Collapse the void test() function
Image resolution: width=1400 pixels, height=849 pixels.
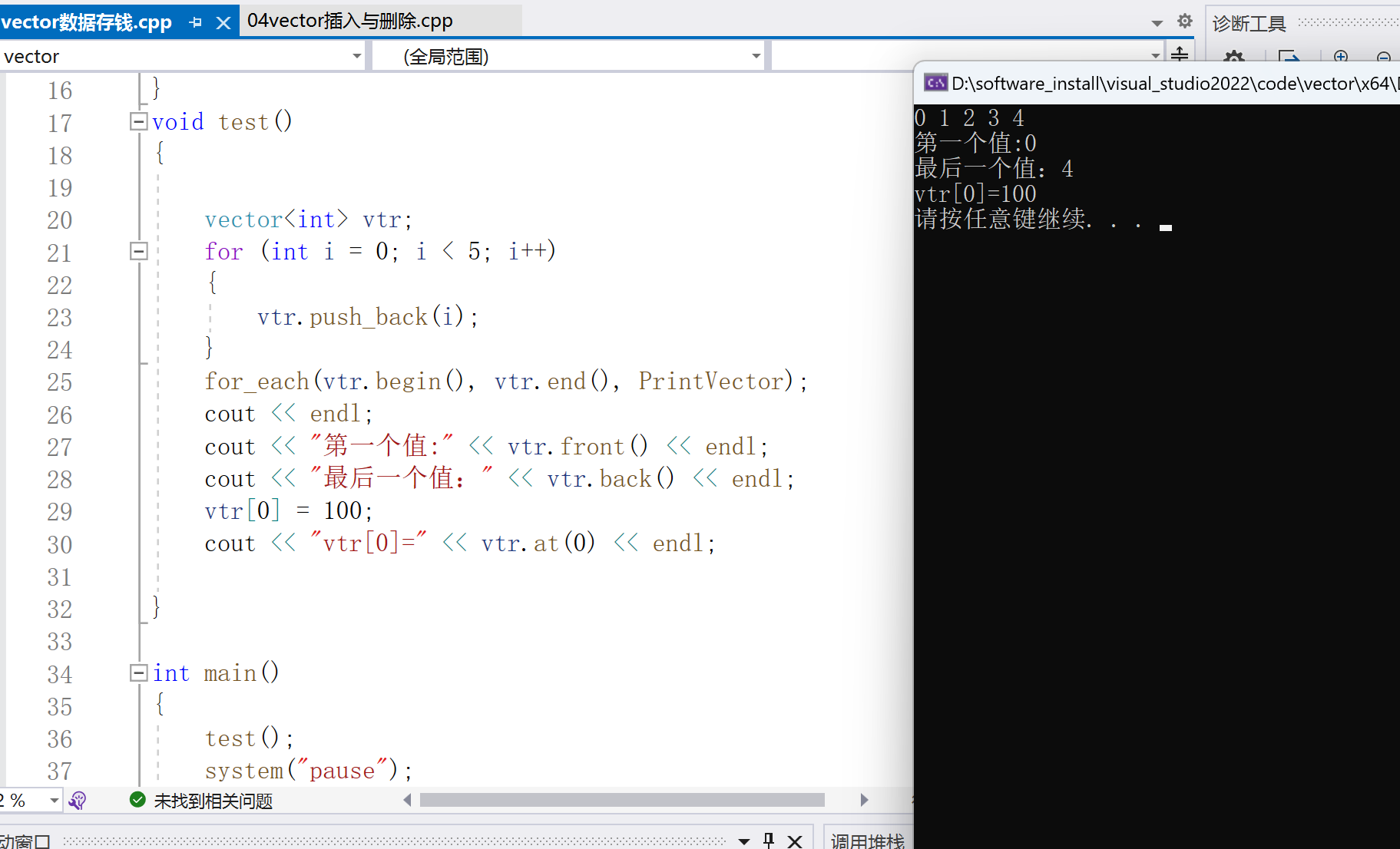coord(138,121)
